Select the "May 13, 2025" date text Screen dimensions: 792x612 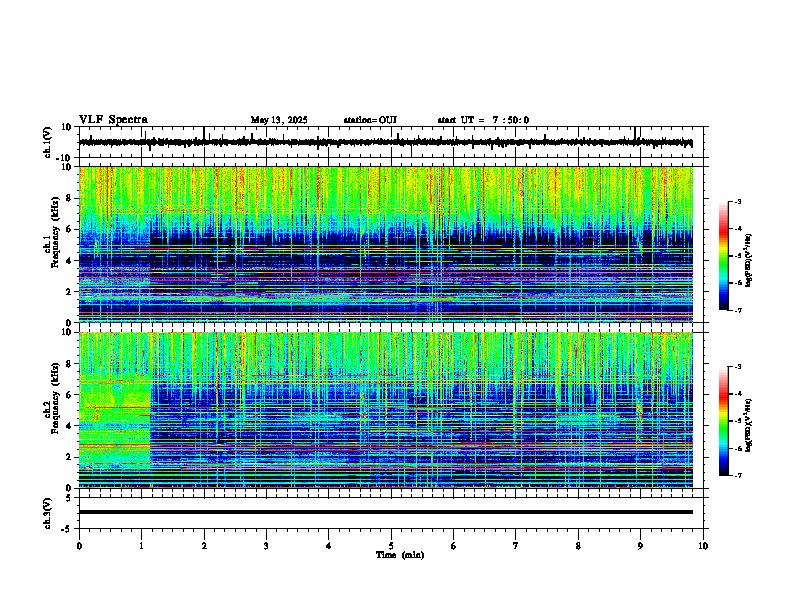coord(279,120)
